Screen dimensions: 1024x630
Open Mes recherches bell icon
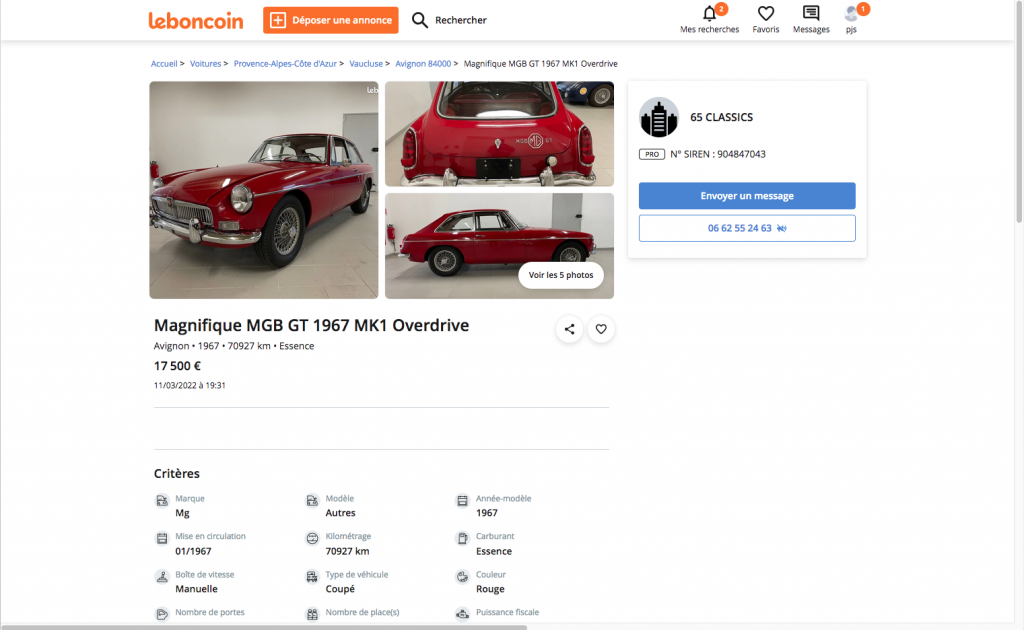pos(709,13)
